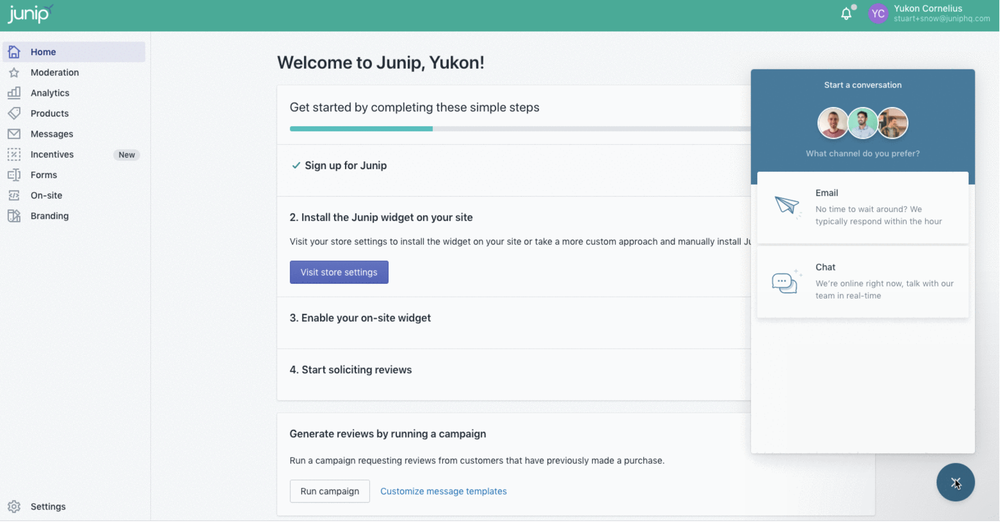Viewport: 1000px width, 522px height.
Task: Open Customize message templates link
Action: click(x=443, y=491)
